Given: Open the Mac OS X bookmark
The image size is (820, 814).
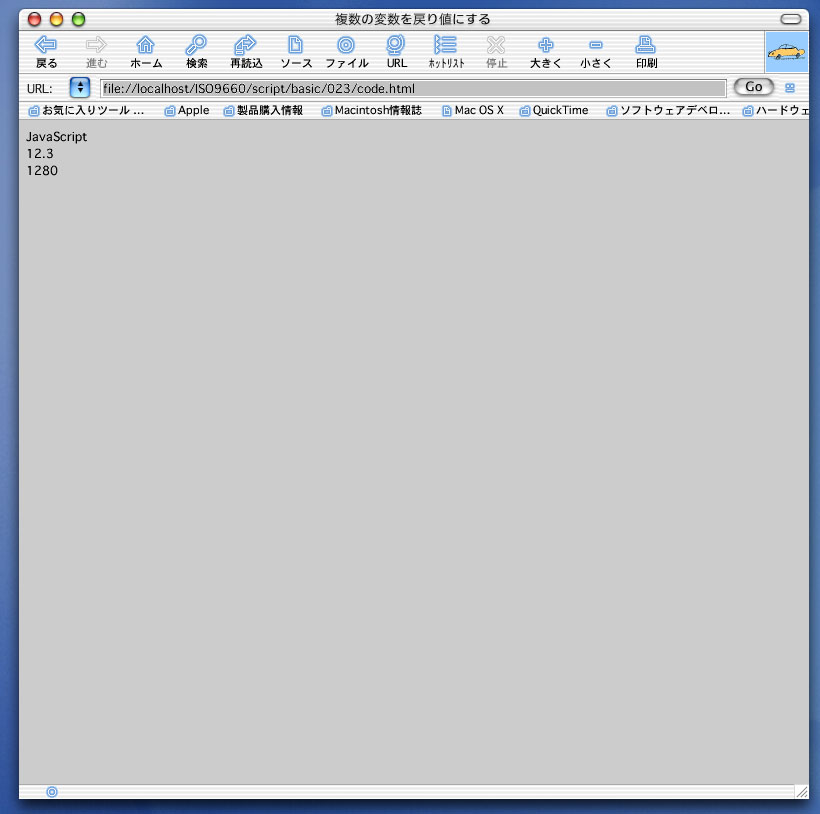Looking at the screenshot, I should pos(473,110).
